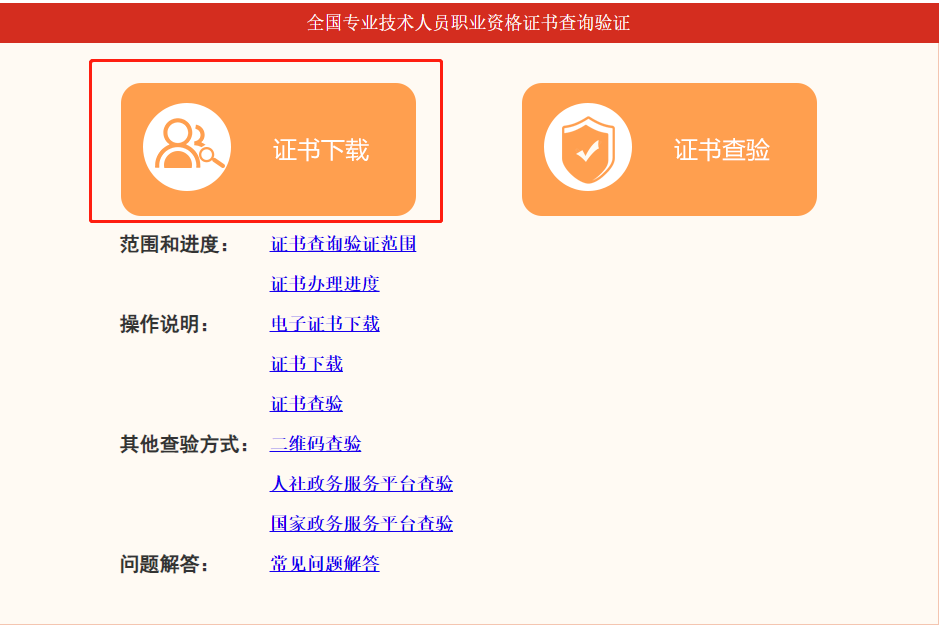Open the 证书办理进度 link
Viewport: 941px width, 628px height.
(325, 283)
